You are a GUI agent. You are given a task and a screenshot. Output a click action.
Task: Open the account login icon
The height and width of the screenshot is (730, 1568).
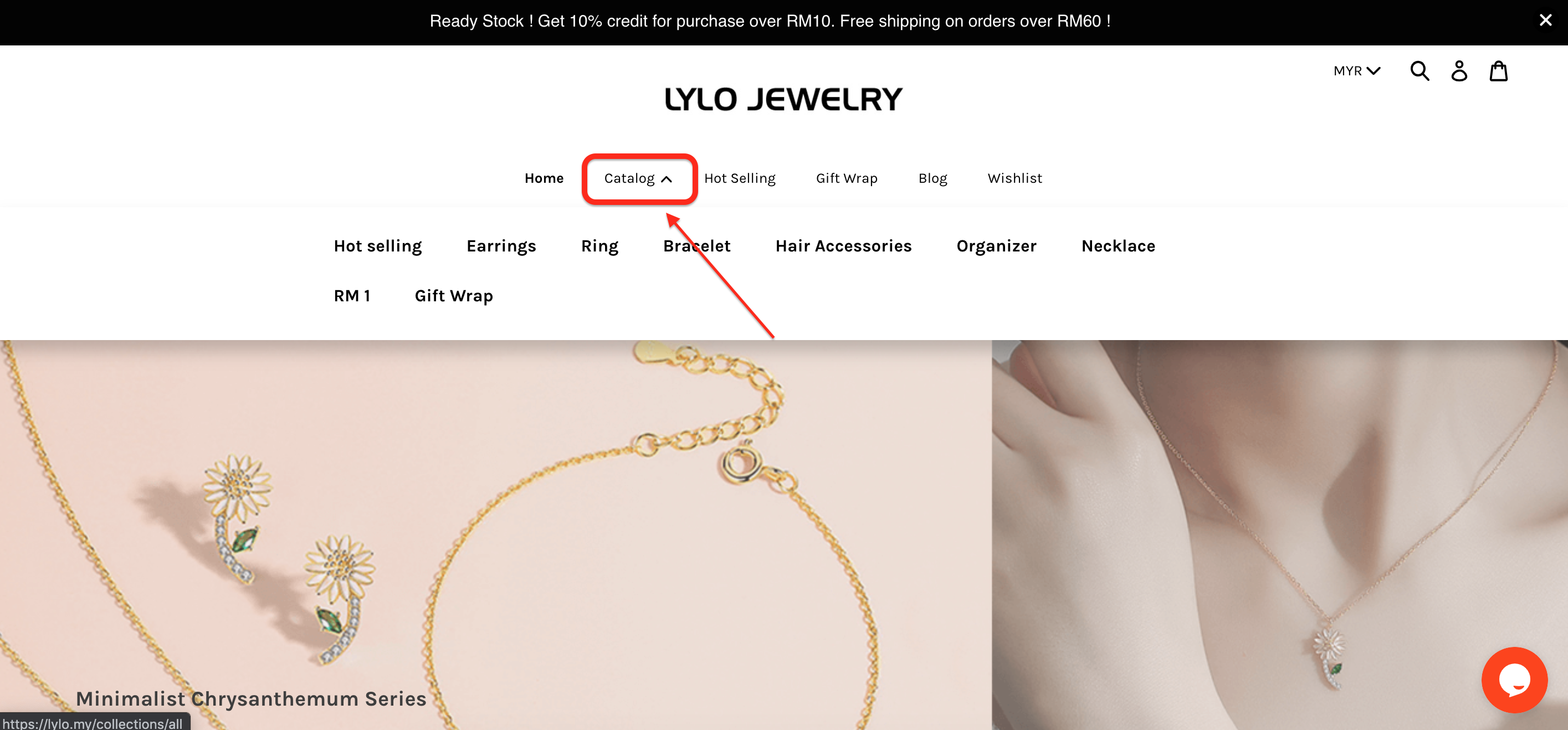pos(1459,70)
